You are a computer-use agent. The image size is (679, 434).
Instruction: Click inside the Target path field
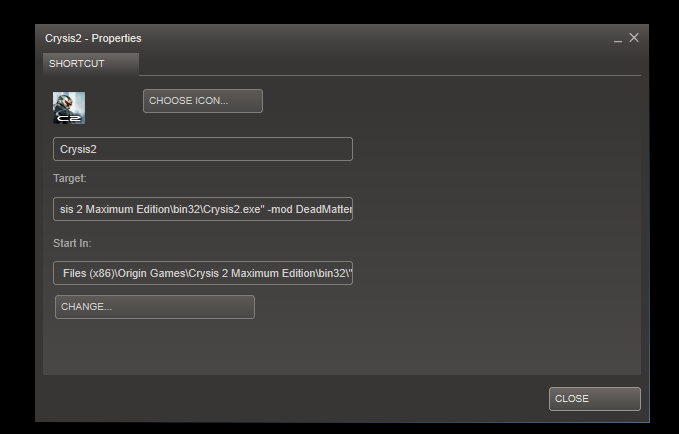pos(203,209)
